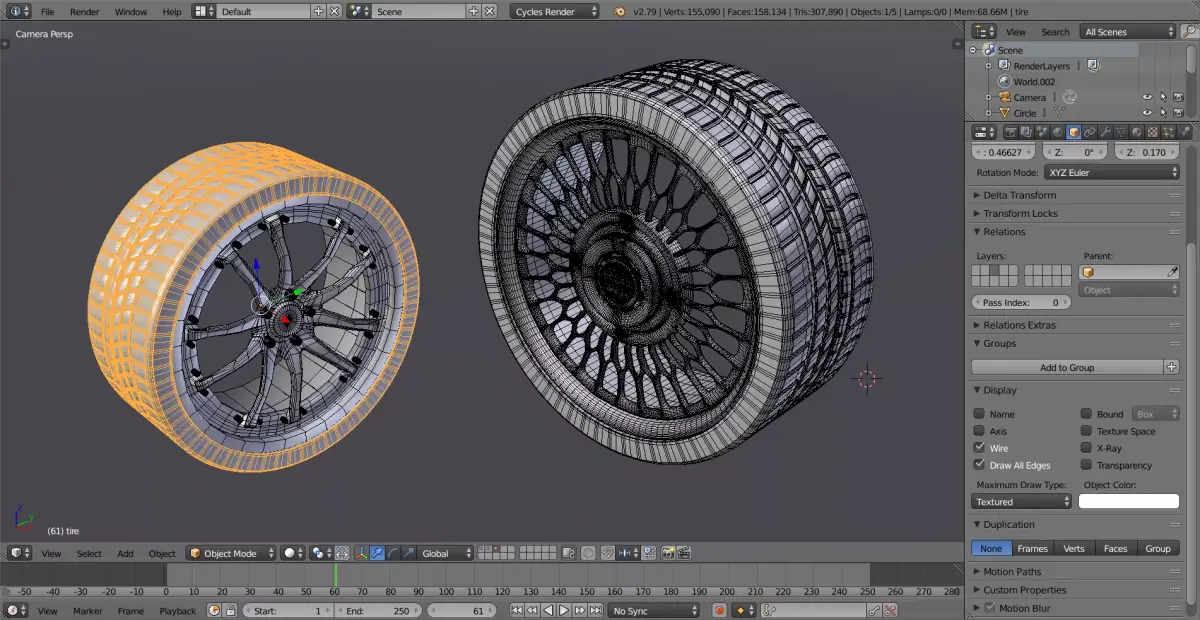Jump to the last frame of the timeline
This screenshot has height=620, width=1200.
pyautogui.click(x=596, y=610)
